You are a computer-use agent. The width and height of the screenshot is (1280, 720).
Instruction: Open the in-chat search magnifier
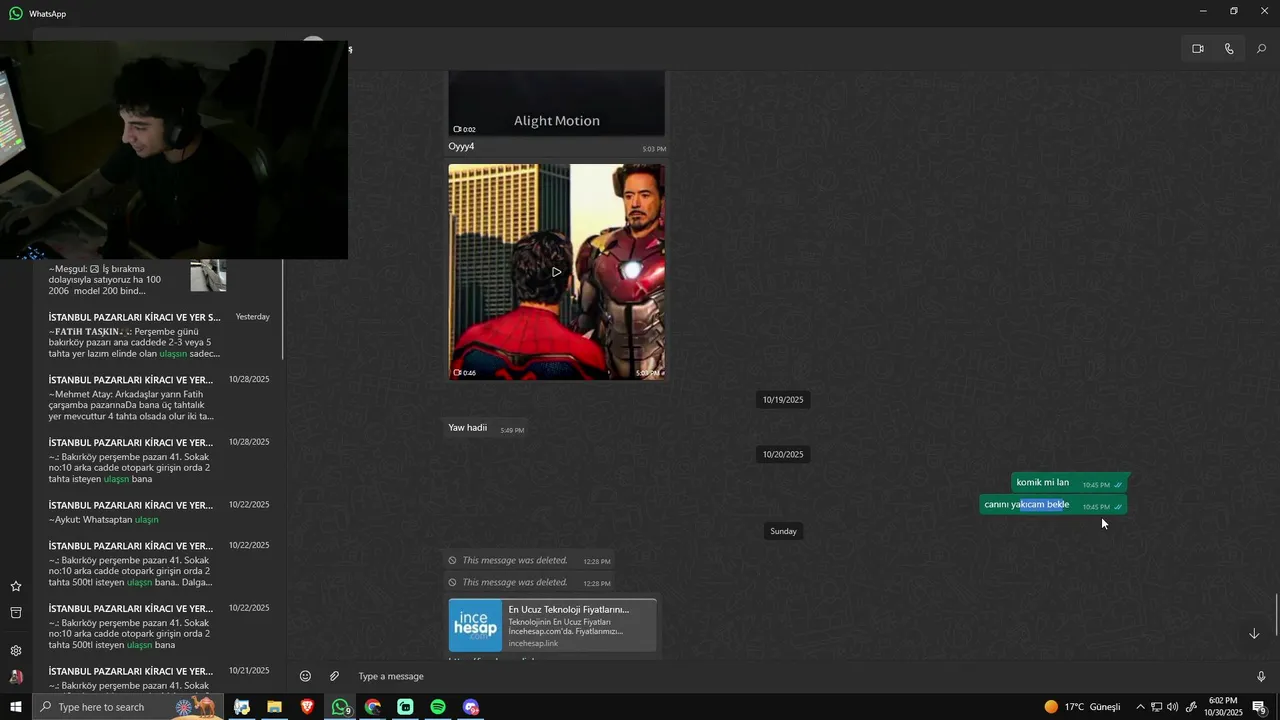click(x=1261, y=49)
